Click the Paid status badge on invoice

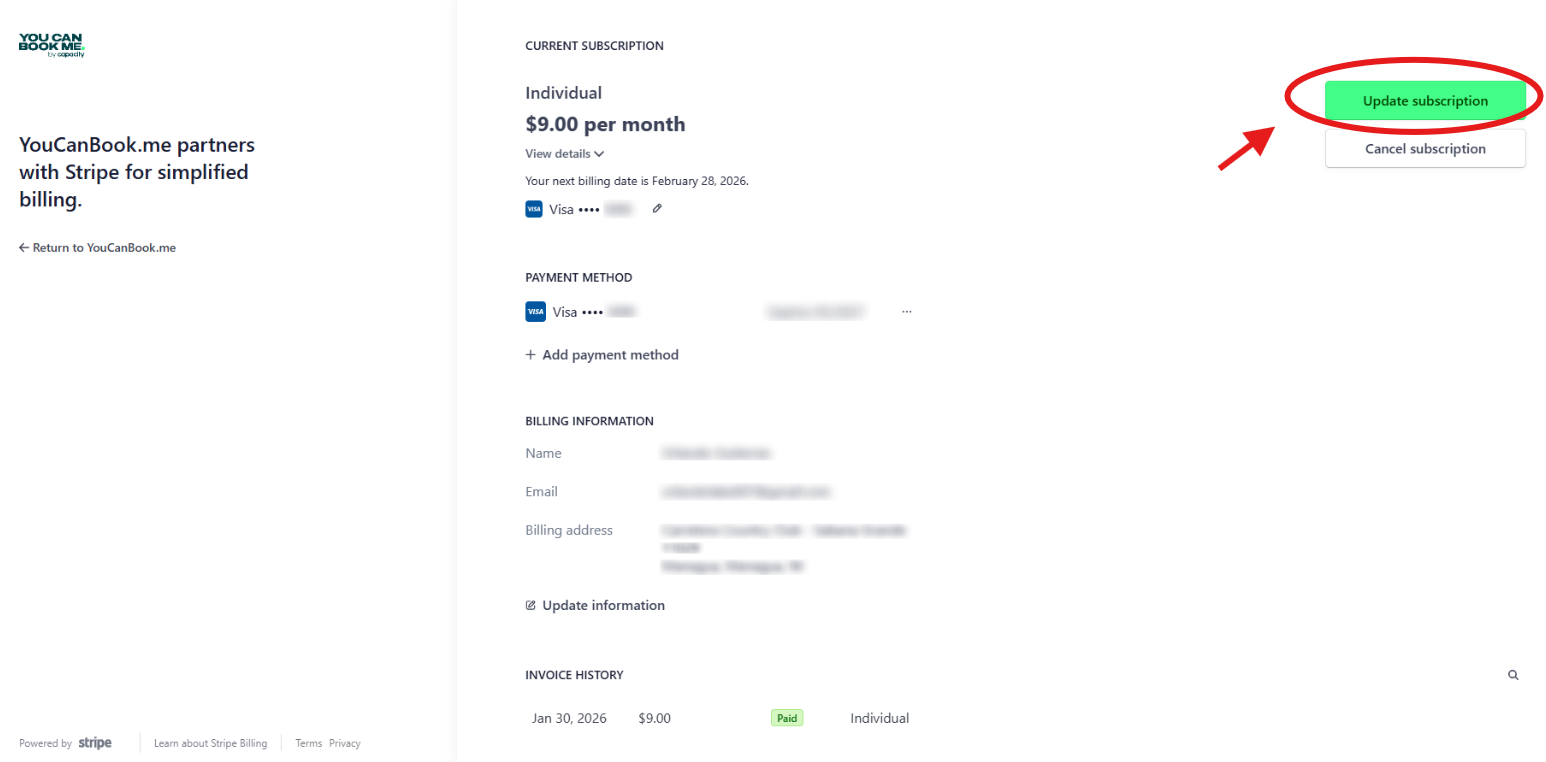[787, 718]
